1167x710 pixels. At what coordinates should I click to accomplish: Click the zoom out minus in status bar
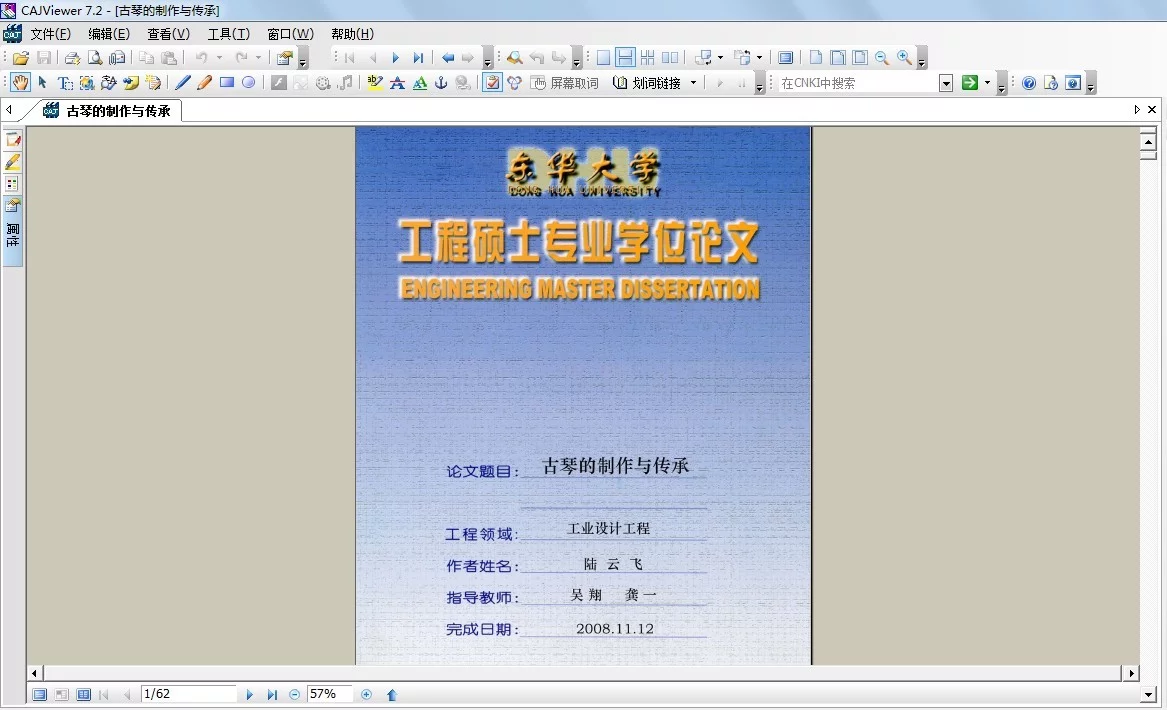coord(295,694)
